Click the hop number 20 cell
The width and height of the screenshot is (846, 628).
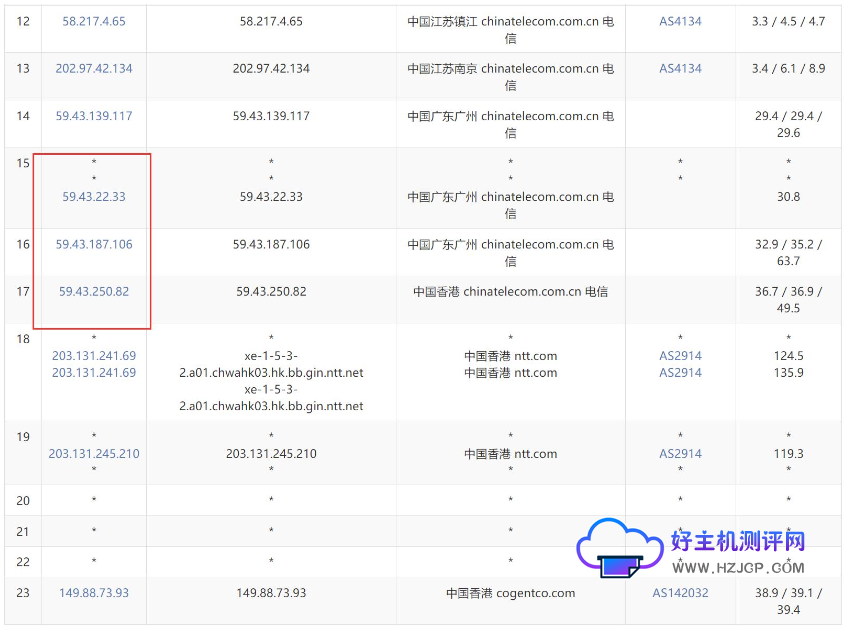point(23,501)
